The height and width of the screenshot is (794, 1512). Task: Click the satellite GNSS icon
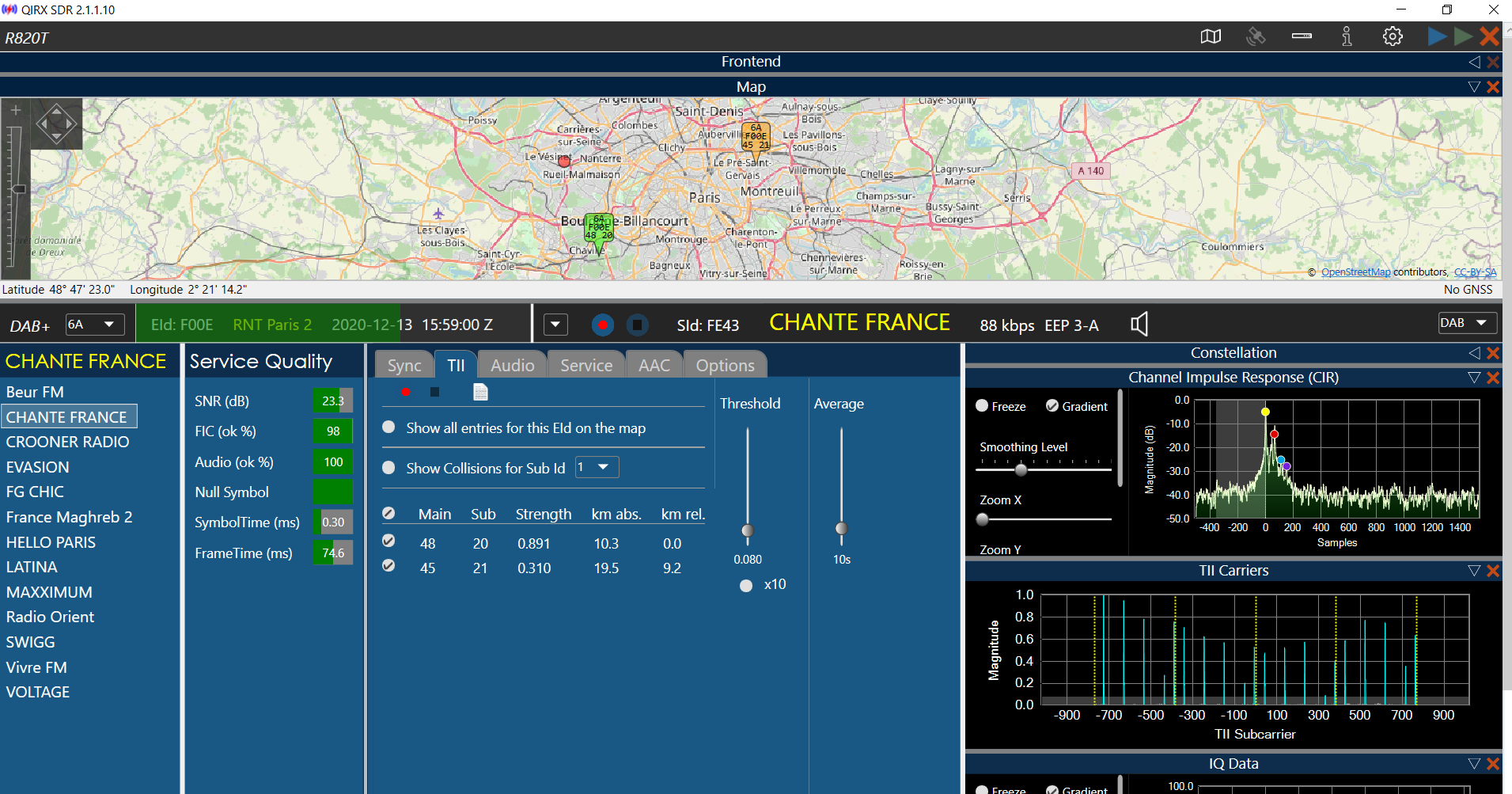click(x=1256, y=36)
